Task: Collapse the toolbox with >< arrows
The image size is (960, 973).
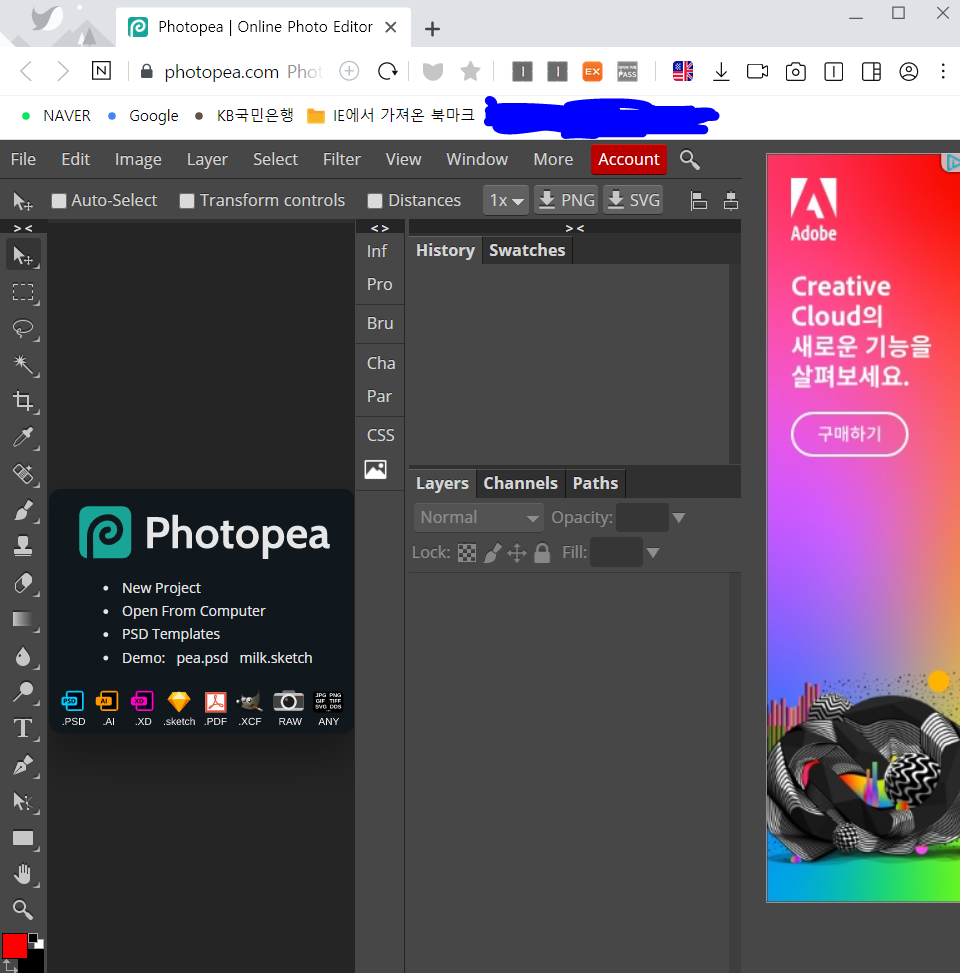Action: click(23, 228)
